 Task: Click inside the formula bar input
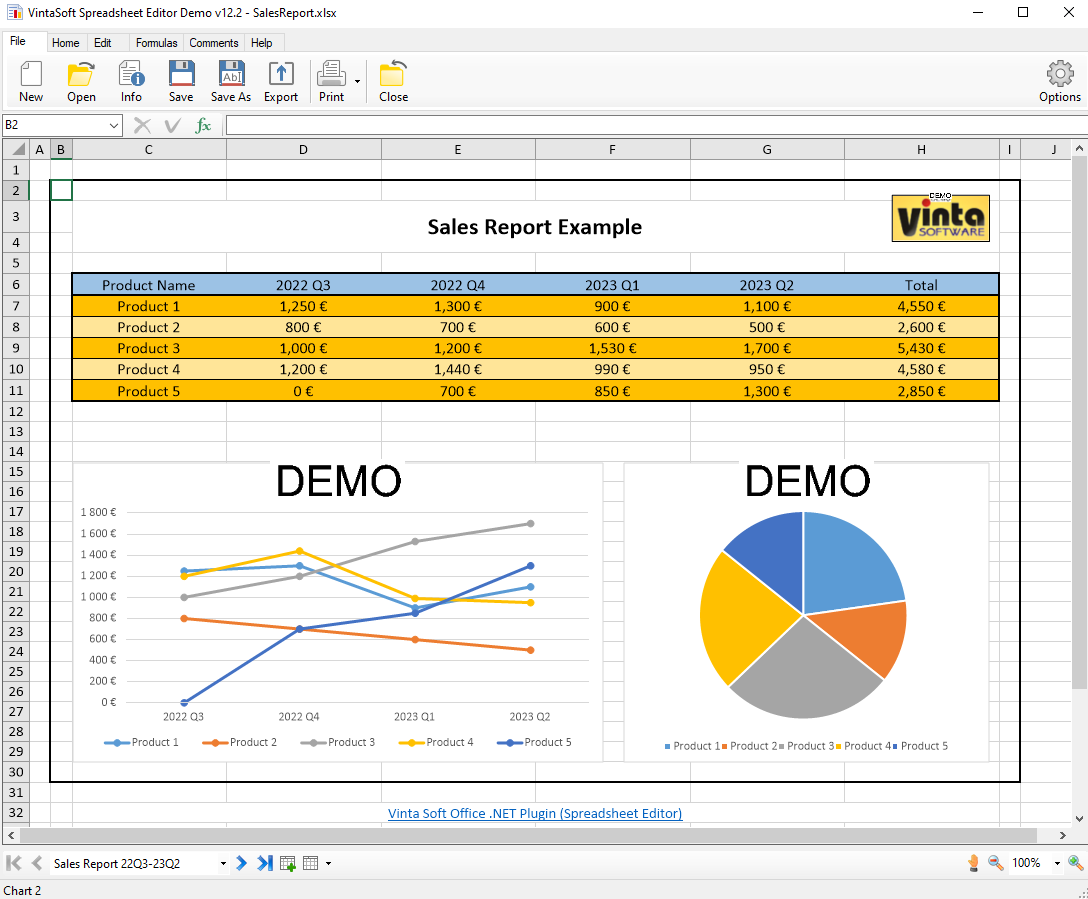click(x=650, y=125)
